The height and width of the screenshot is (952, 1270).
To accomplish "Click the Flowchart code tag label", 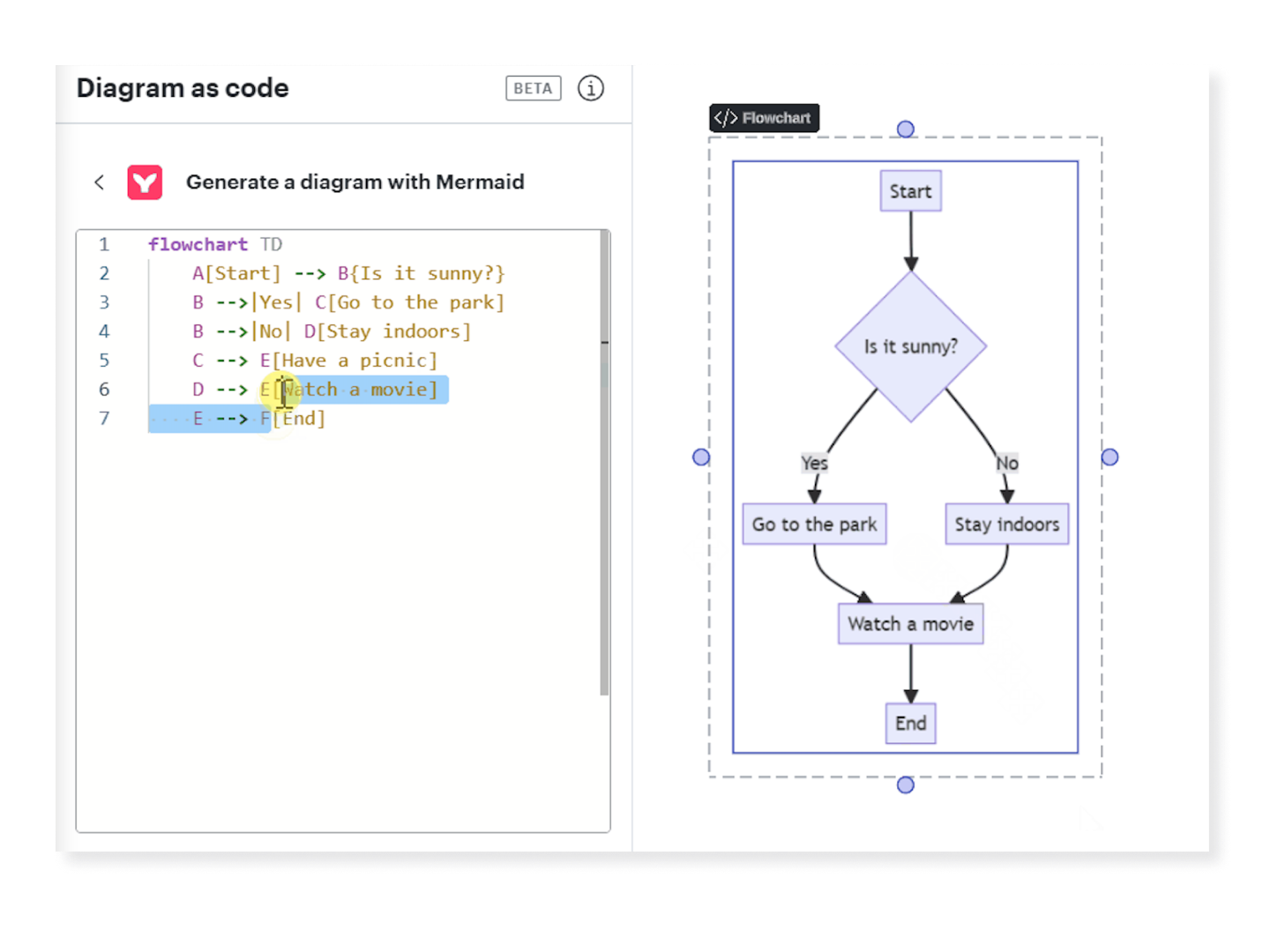I will [764, 118].
